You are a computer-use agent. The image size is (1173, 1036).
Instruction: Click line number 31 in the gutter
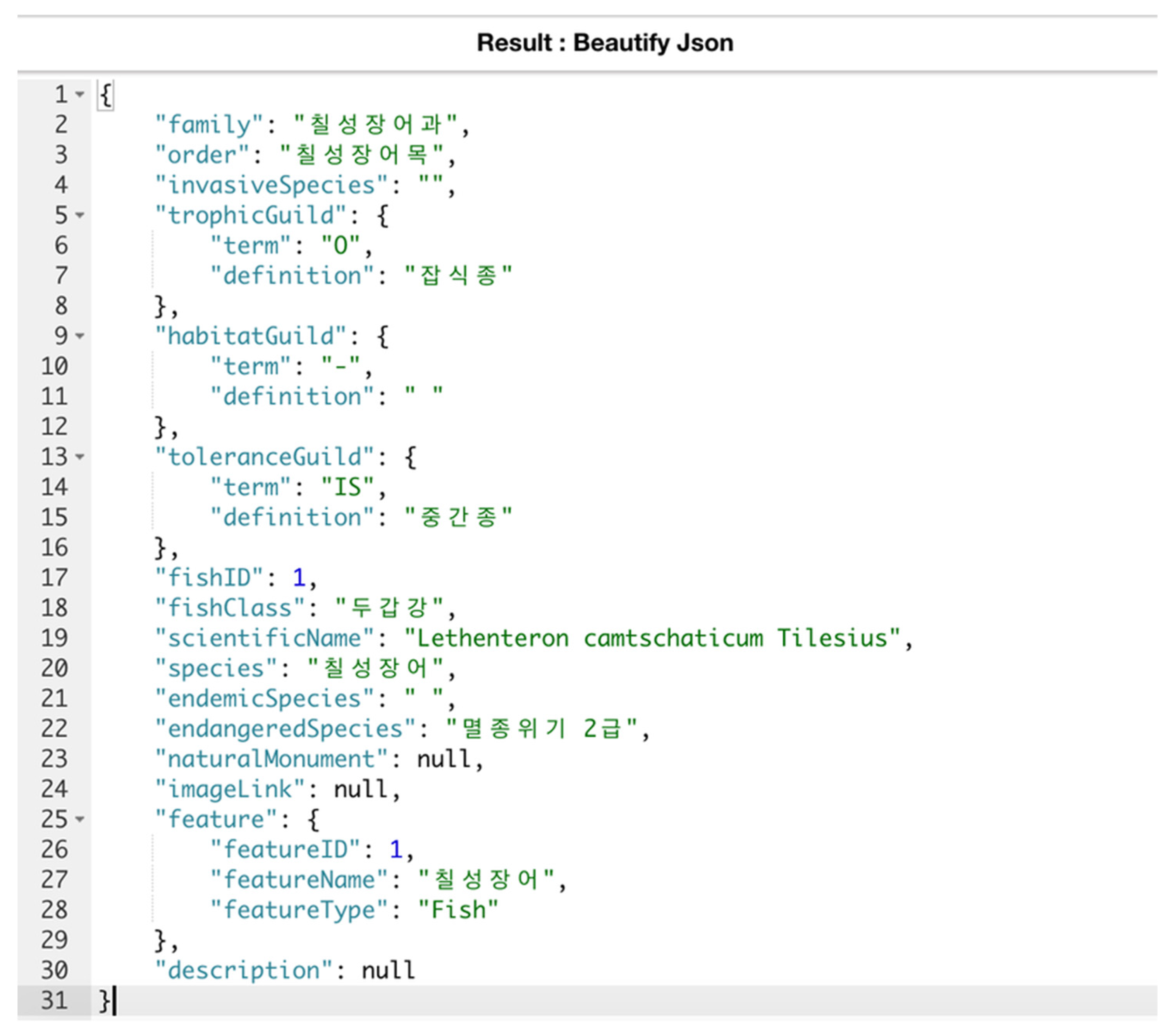click(55, 1000)
